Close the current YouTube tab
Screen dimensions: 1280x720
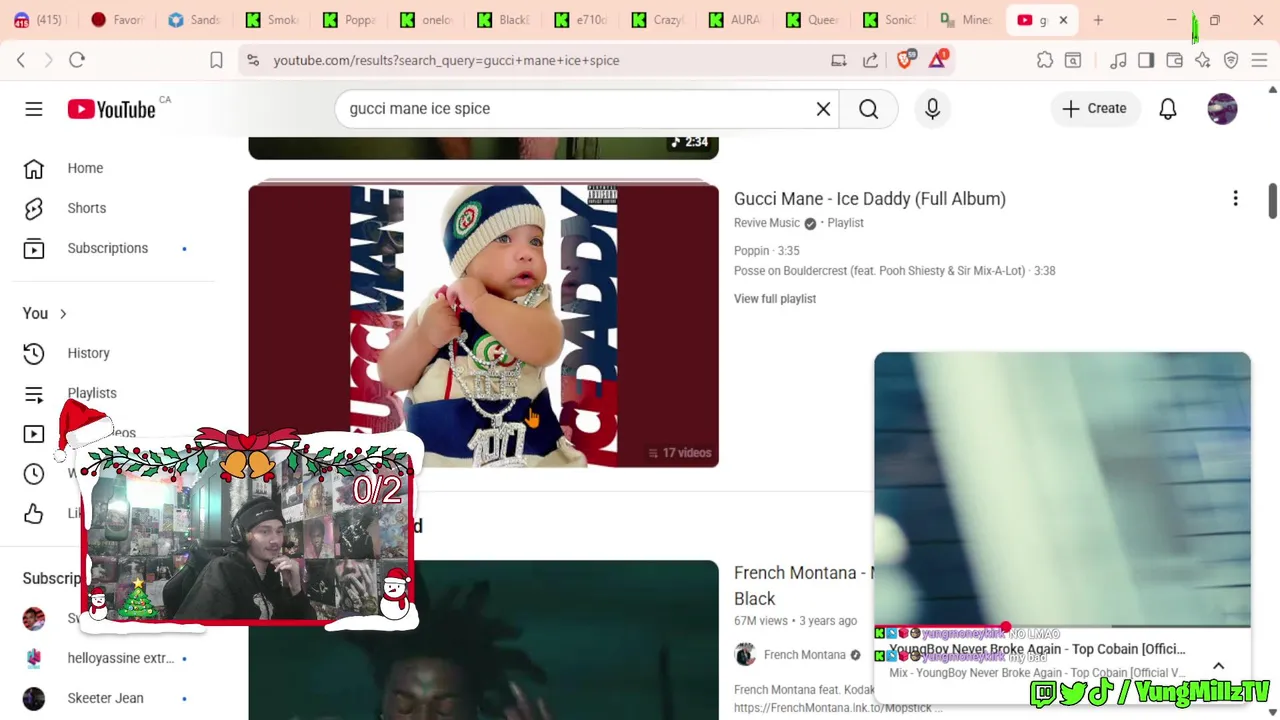[x=1063, y=20]
